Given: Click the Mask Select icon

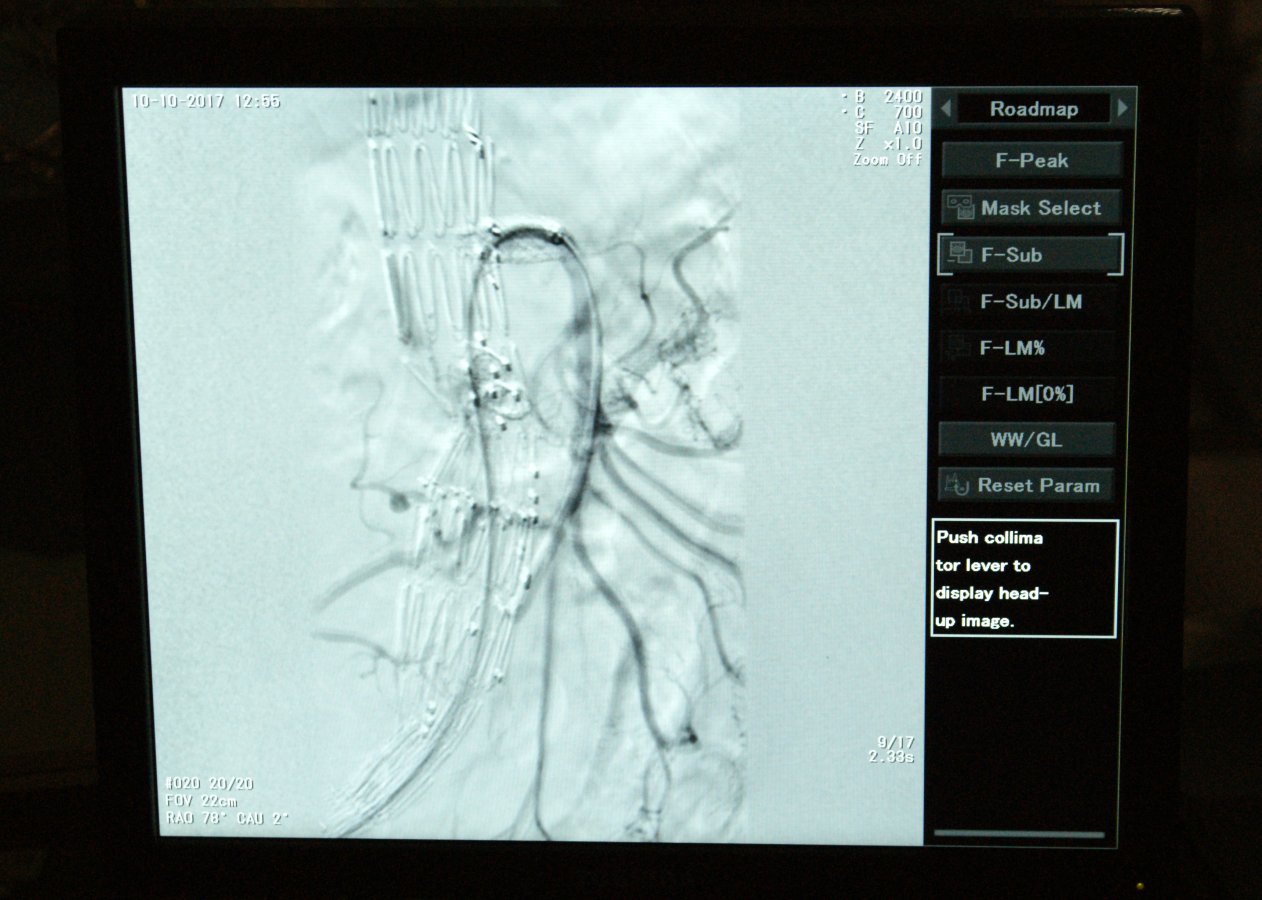Looking at the screenshot, I should tap(961, 208).
